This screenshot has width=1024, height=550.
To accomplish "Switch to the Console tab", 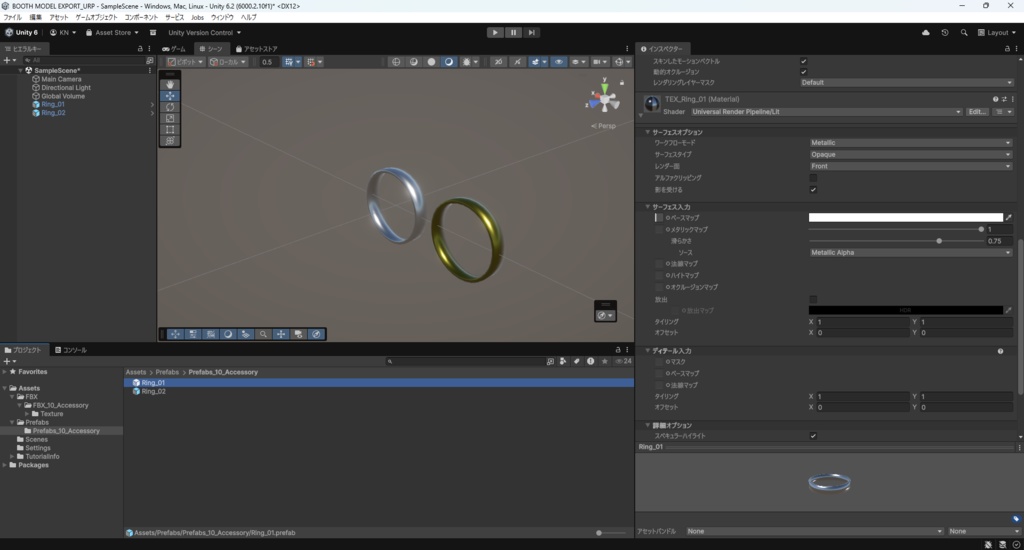I will coord(71,350).
